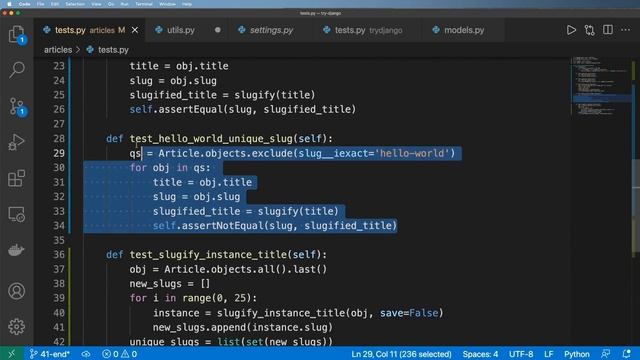Open the Accounts menu icon

click(16, 291)
